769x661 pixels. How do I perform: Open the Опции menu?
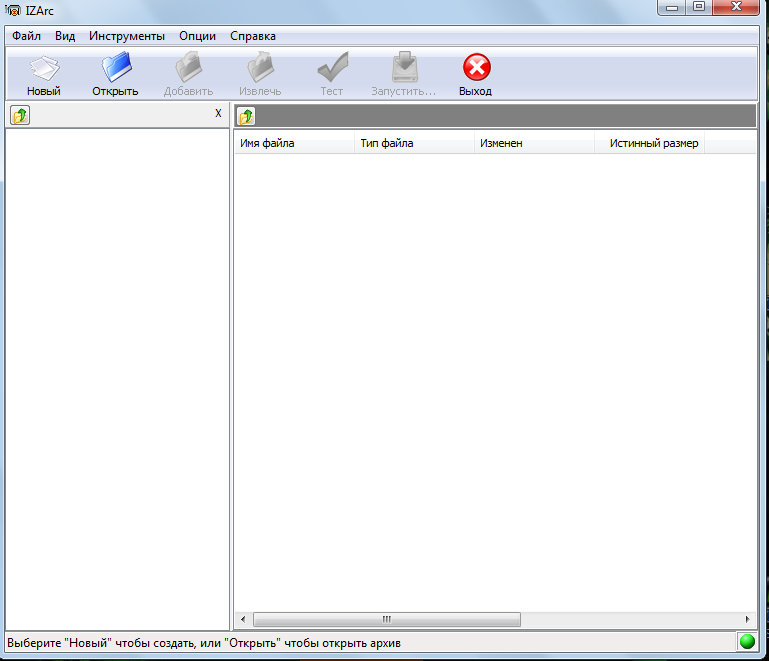coord(197,36)
